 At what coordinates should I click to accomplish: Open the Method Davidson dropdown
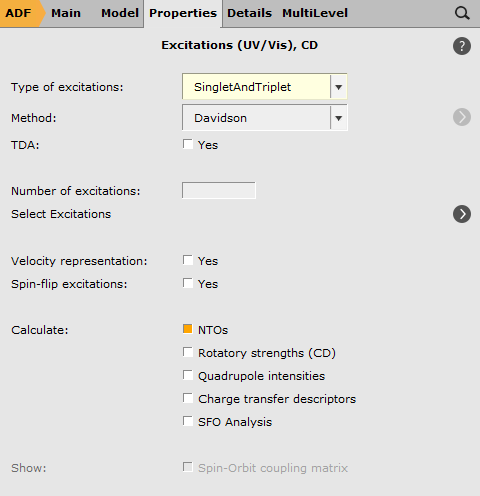(265, 118)
